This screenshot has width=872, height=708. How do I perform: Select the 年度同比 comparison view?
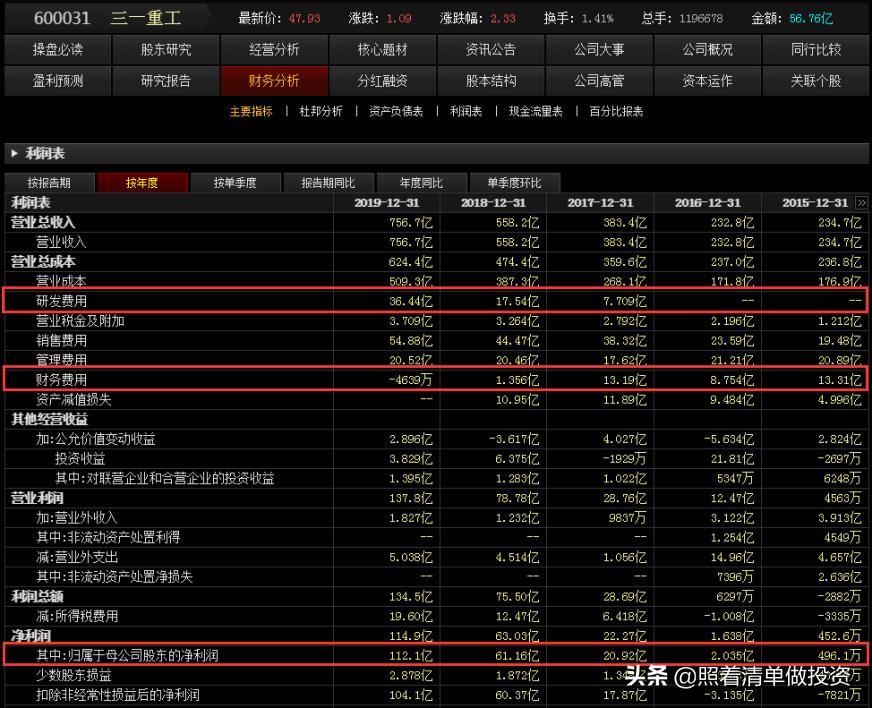pos(420,182)
